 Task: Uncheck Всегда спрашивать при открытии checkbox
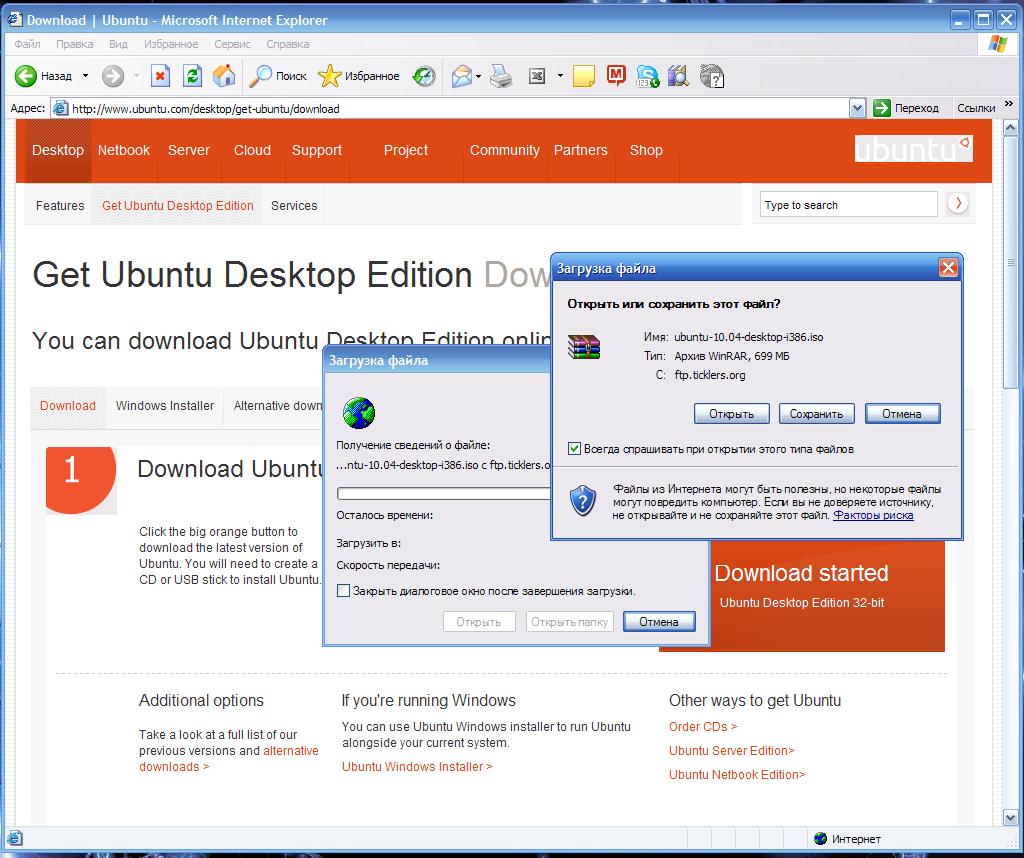[x=574, y=449]
